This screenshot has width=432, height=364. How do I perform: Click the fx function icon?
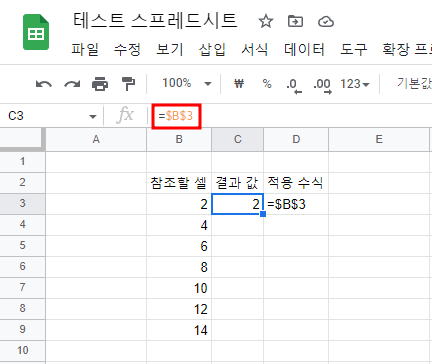(125, 115)
